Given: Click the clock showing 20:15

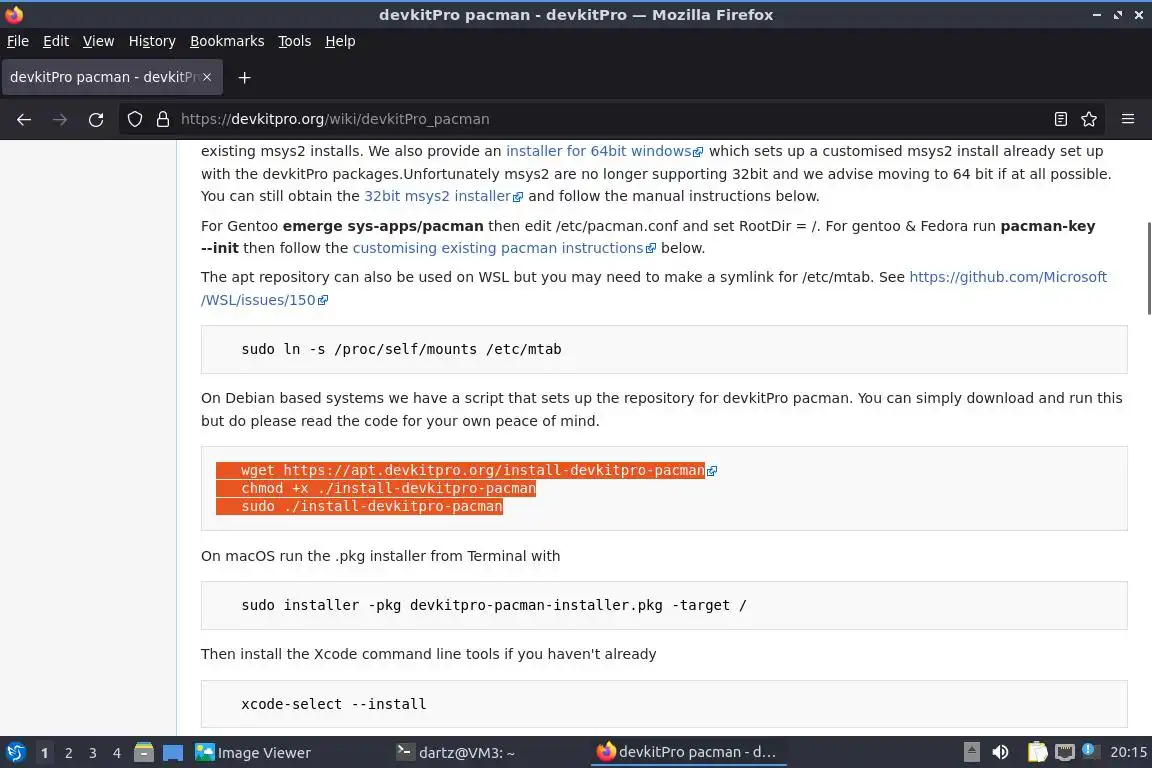Looking at the screenshot, I should [1128, 752].
